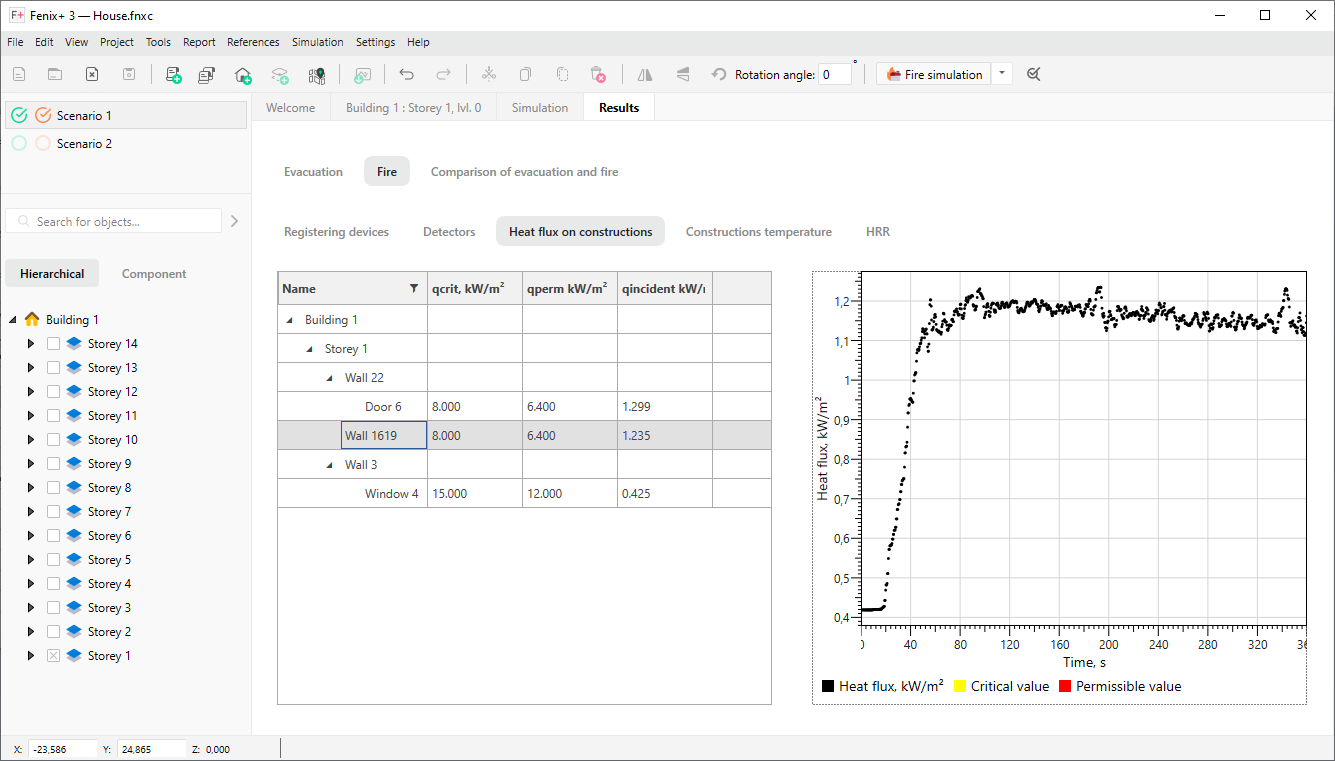1335x761 pixels.
Task: Select the Add building toolbar icon
Action: [243, 73]
